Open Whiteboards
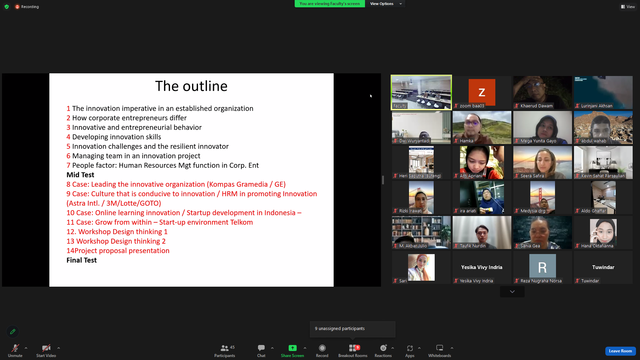 pyautogui.click(x=440, y=350)
